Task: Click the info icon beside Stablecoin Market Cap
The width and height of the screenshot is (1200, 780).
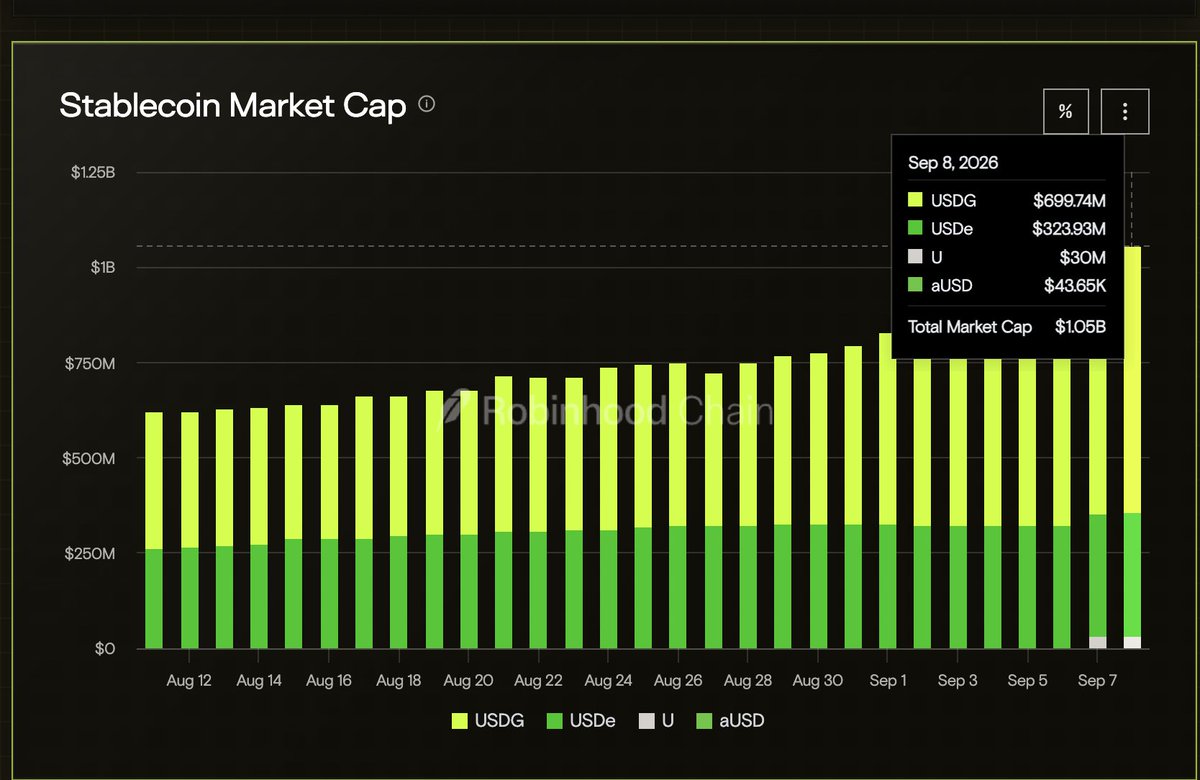Action: coord(427,104)
